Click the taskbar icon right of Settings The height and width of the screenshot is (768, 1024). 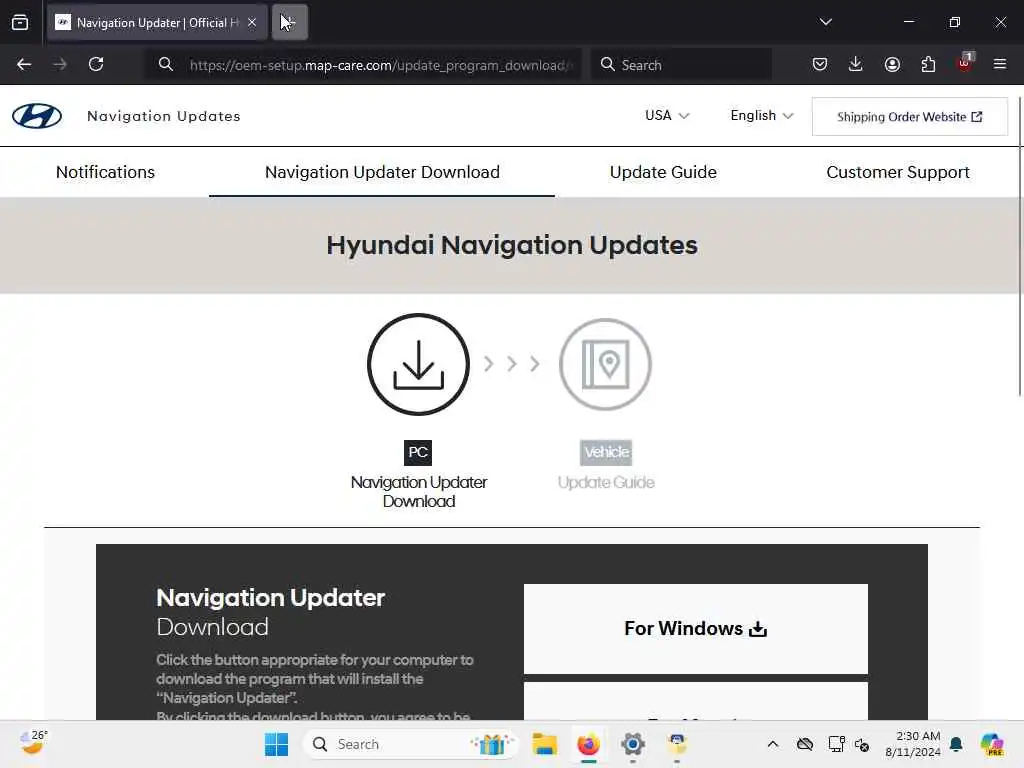tap(677, 744)
